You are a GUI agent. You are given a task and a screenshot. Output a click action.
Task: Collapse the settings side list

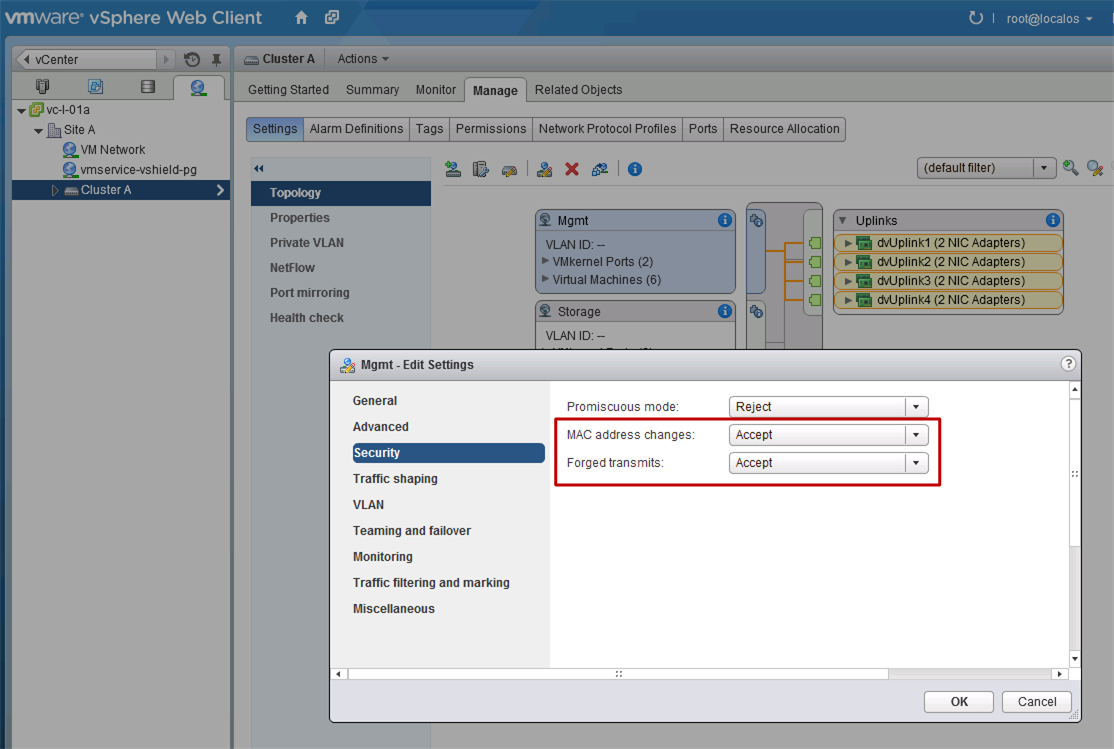pyautogui.click(x=259, y=168)
